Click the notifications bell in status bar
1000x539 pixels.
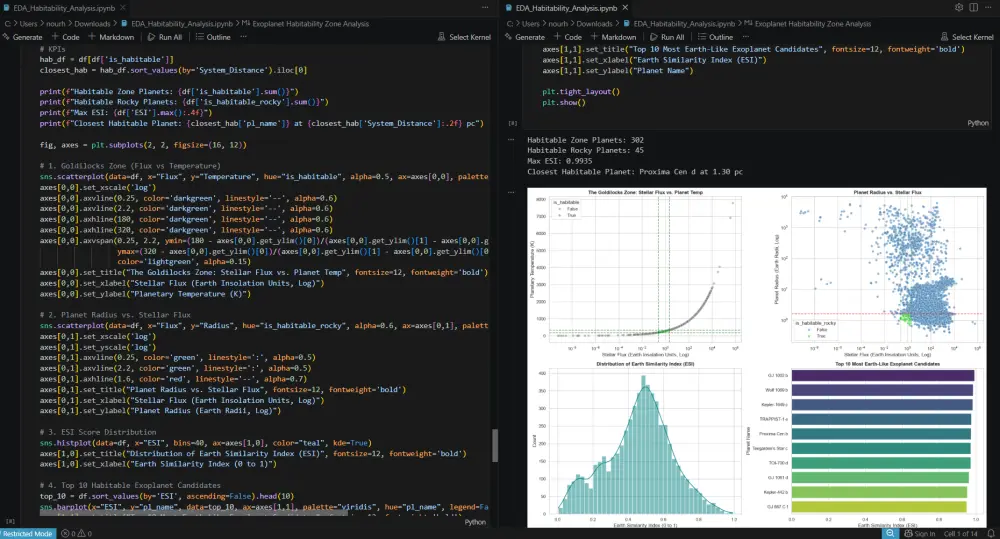coord(991,534)
